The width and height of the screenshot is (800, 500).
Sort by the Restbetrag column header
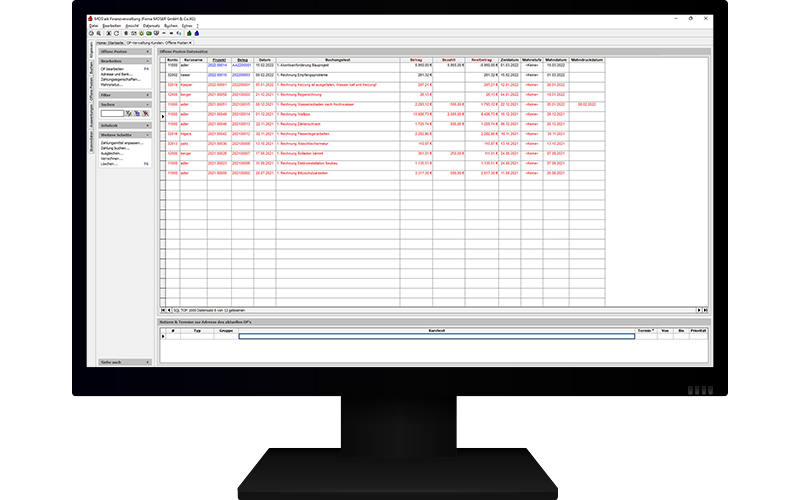[482, 60]
